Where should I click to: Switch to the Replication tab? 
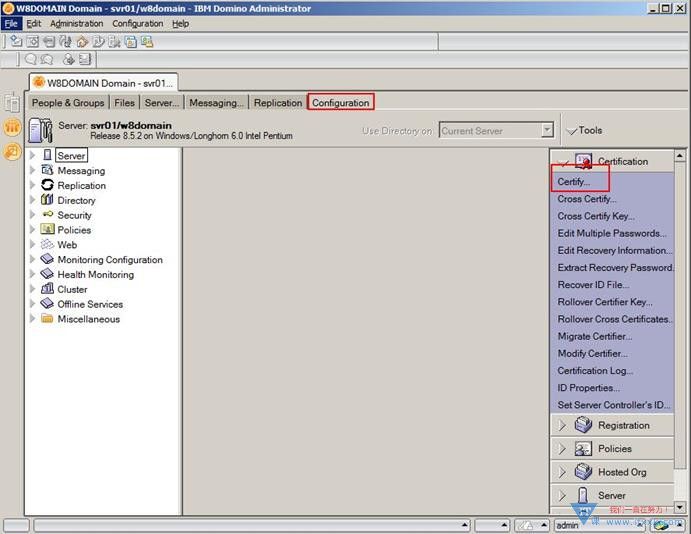click(x=278, y=103)
